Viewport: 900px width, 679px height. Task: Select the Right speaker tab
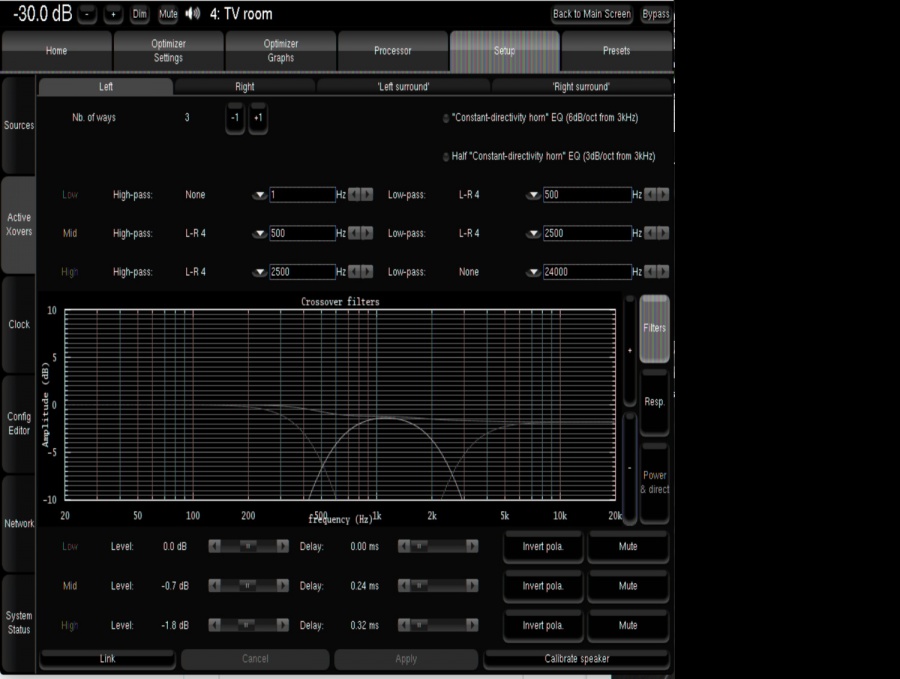[244, 87]
